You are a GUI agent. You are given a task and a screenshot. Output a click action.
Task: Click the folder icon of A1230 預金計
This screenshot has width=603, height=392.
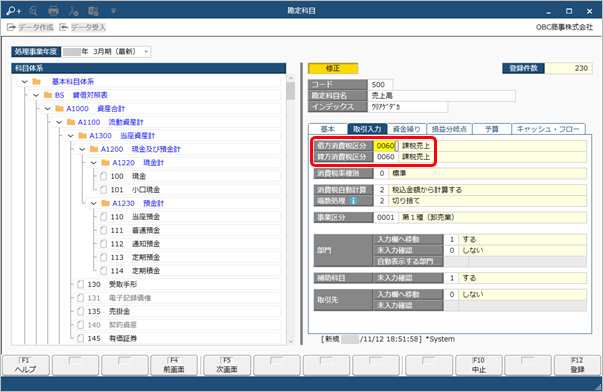(105, 203)
